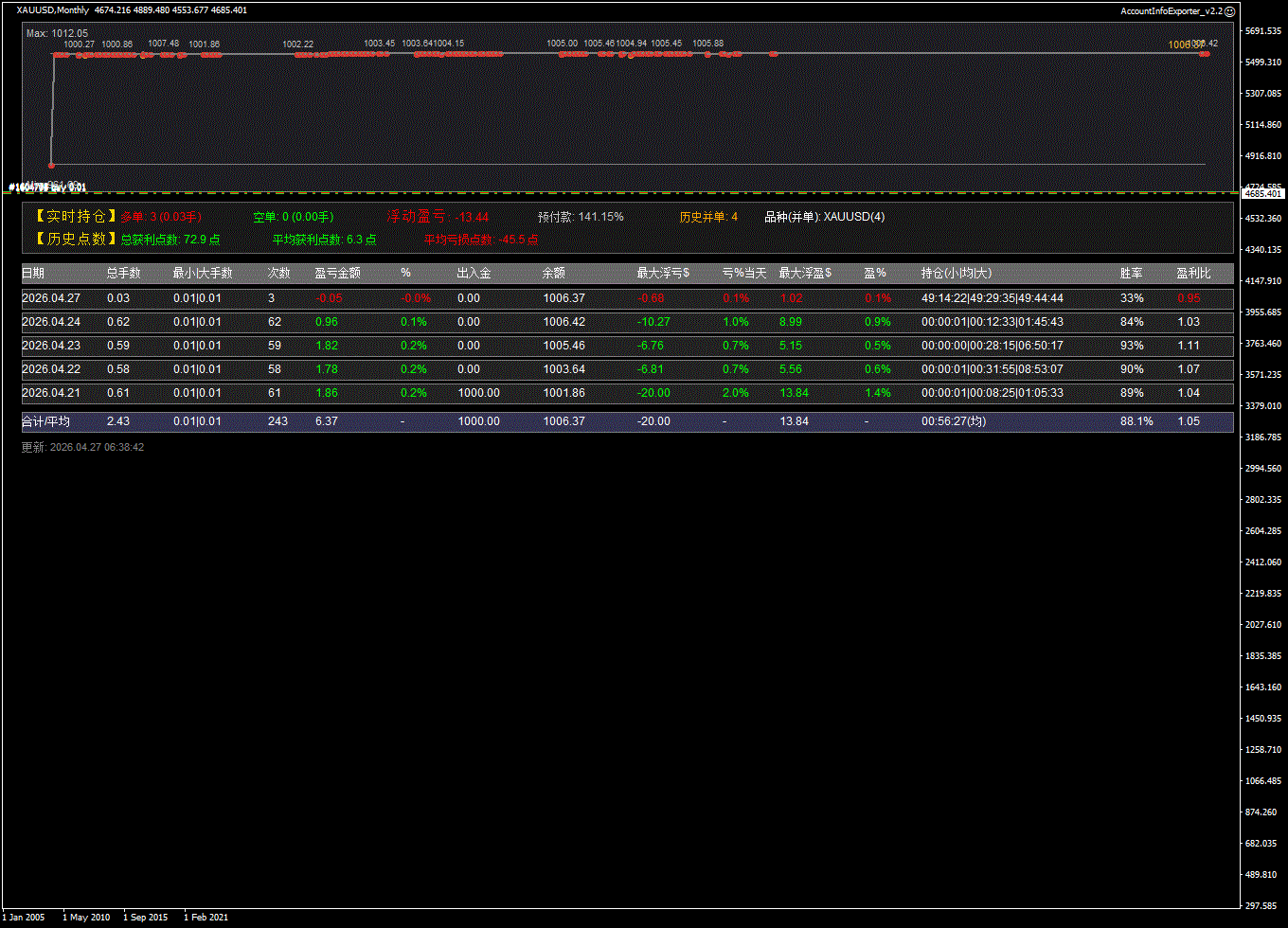1288x928 pixels.
Task: Click the 持仓(小|均|大) column header
Action: [957, 273]
